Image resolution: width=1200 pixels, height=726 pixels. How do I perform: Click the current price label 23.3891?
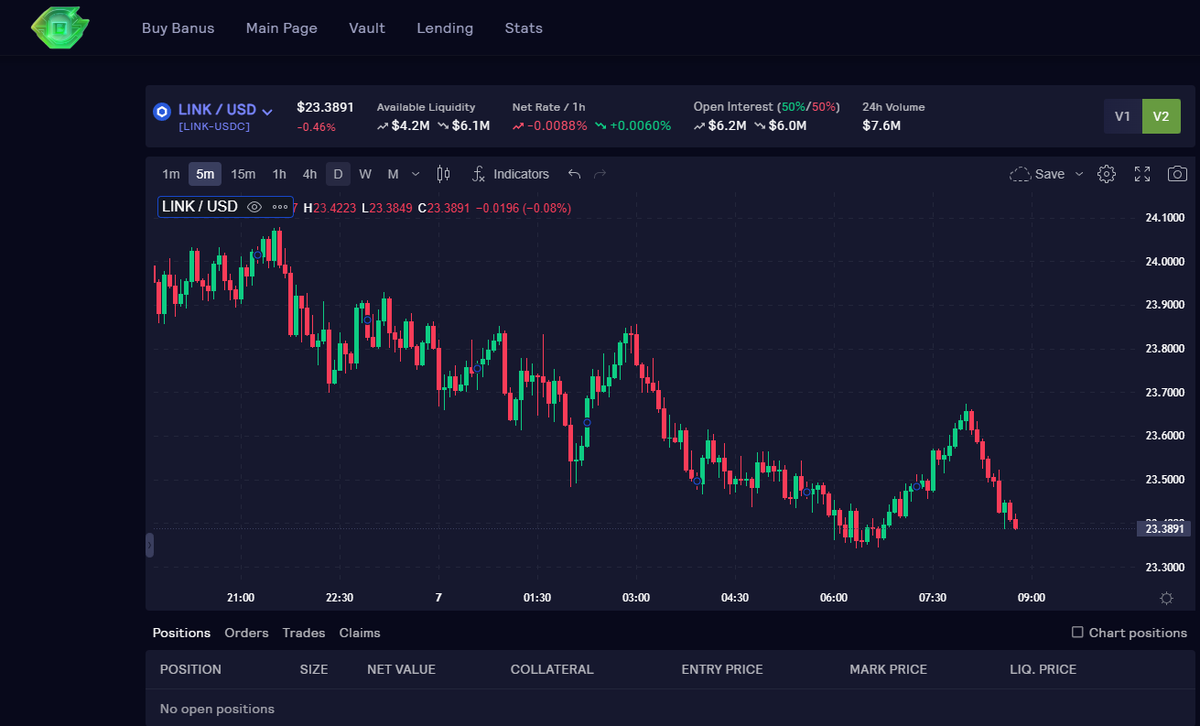click(x=1163, y=529)
